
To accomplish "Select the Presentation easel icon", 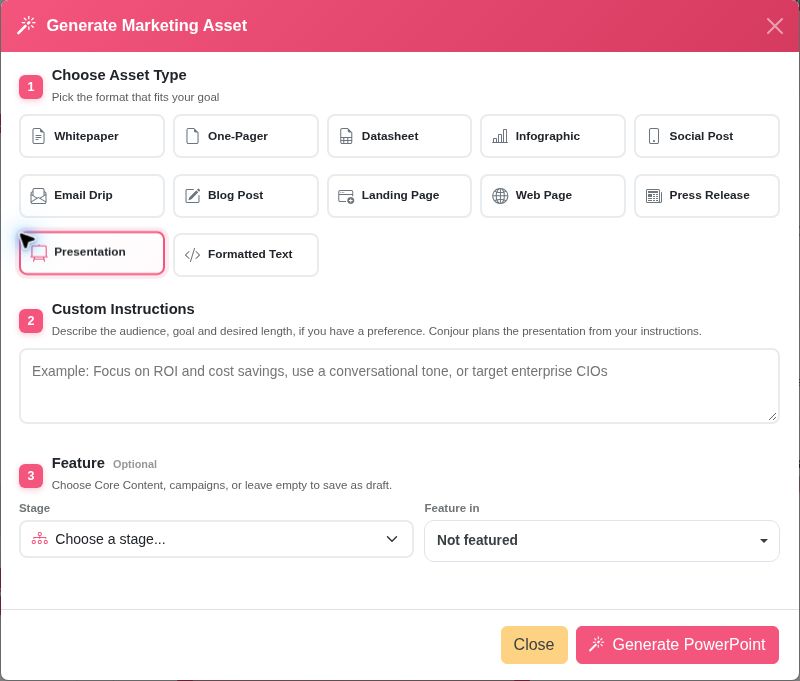I will coord(39,253).
